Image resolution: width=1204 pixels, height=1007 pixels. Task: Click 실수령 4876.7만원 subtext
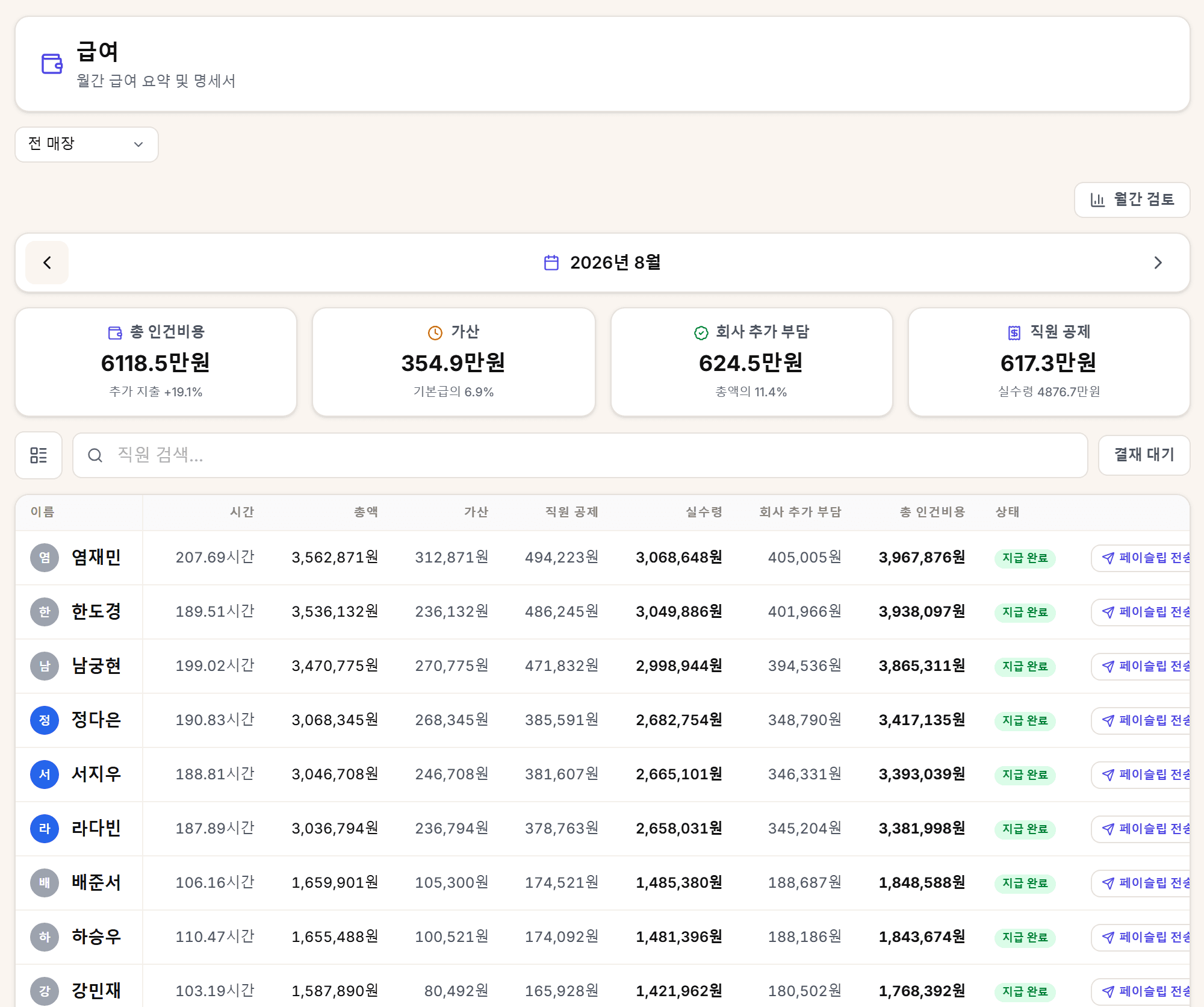[x=1049, y=392]
